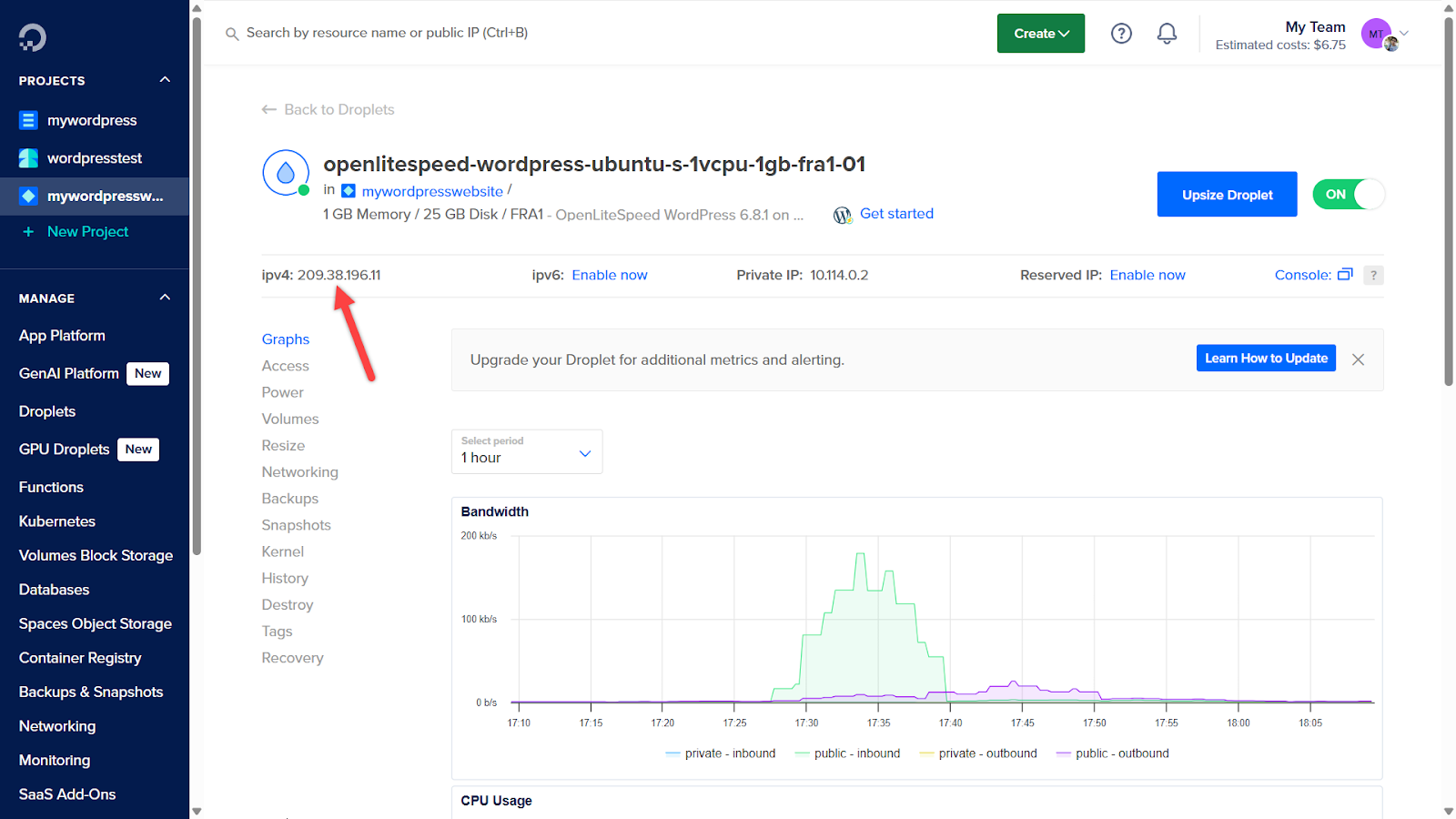1456x819 pixels.
Task: Click the project icon beside mywordpresswebsite link
Action: [x=349, y=191]
